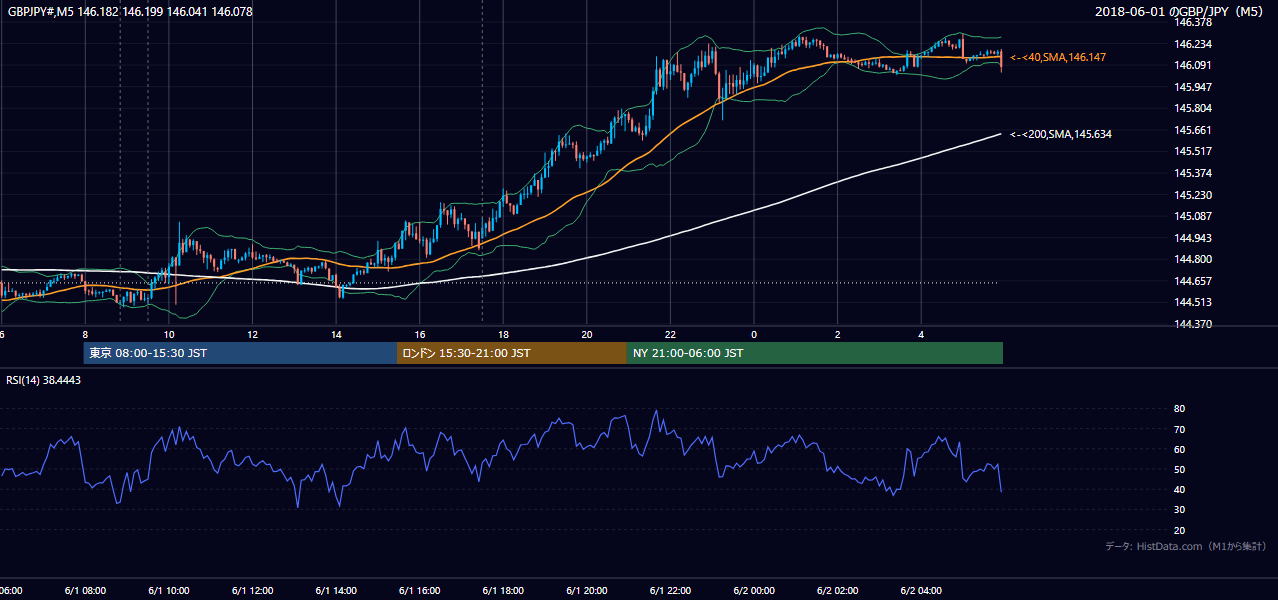The height and width of the screenshot is (600, 1278).
Task: Click hour label 18 under the price chart
Action: tap(504, 334)
